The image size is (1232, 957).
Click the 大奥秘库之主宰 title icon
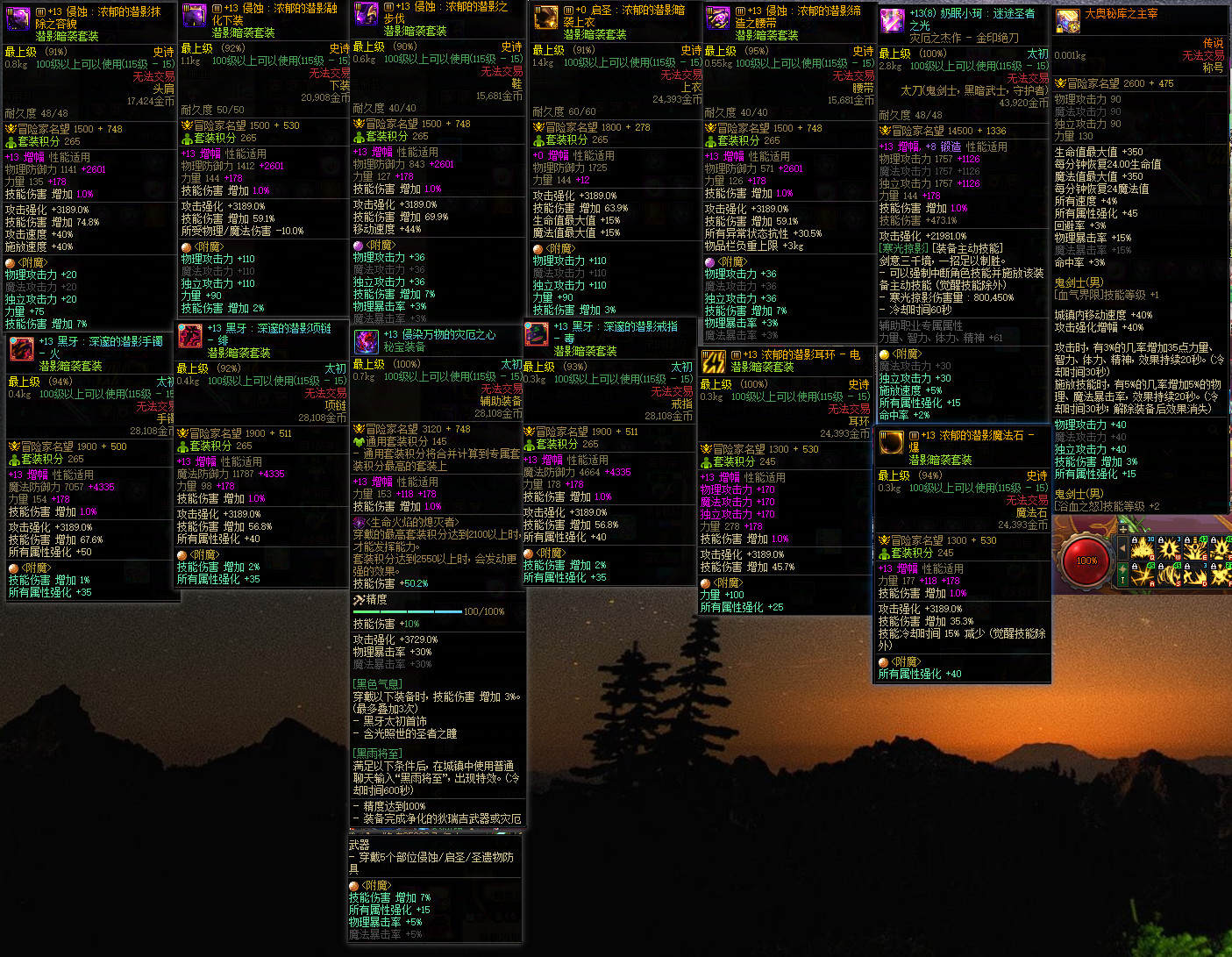(1068, 21)
